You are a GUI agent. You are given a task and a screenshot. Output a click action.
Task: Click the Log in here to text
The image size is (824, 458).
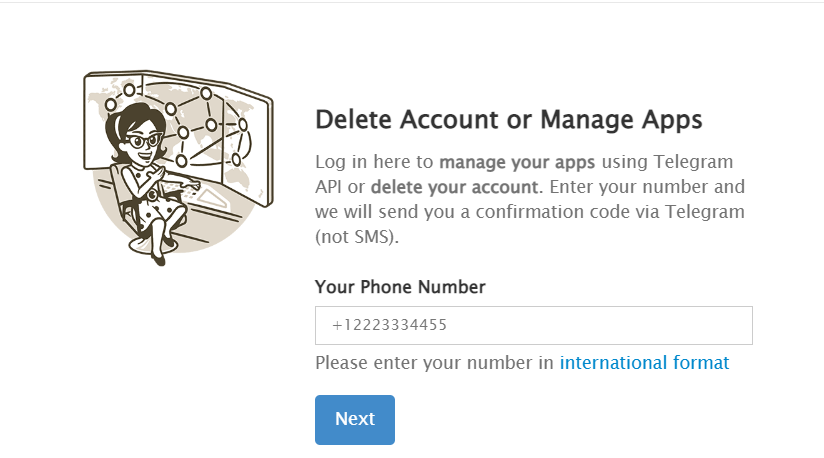(x=374, y=162)
